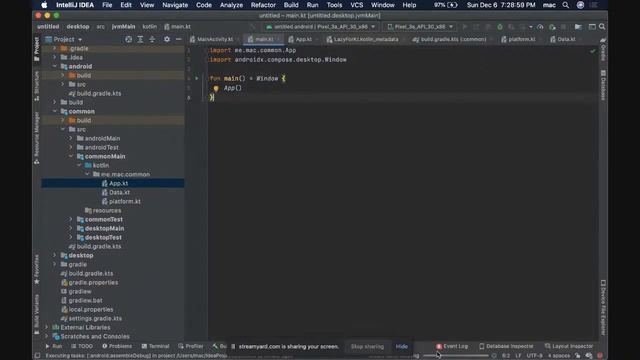Open the Build Variants side tab
Viewport: 640px width, 360px height.
click(37, 313)
